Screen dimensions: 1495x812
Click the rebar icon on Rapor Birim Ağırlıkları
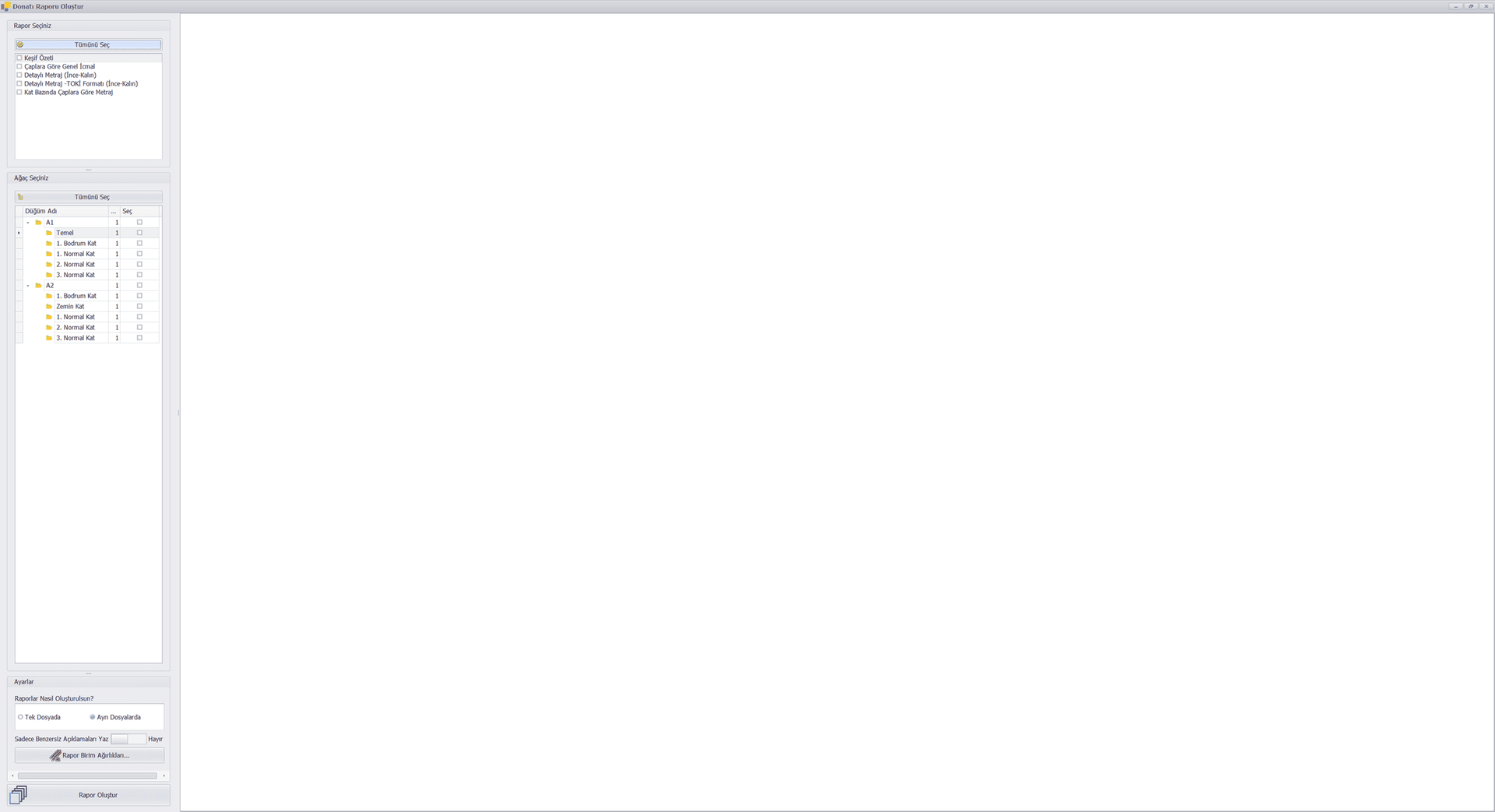point(55,755)
